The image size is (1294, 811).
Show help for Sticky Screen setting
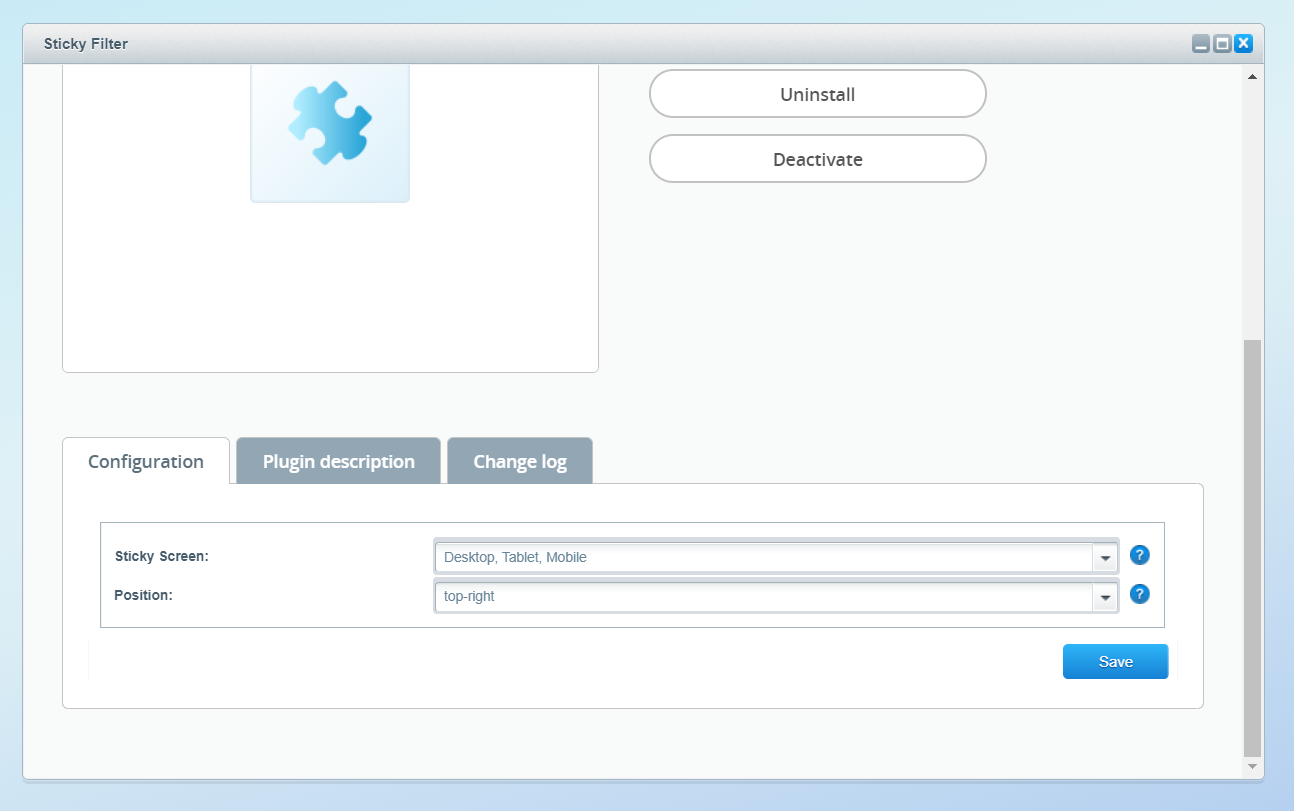1139,555
